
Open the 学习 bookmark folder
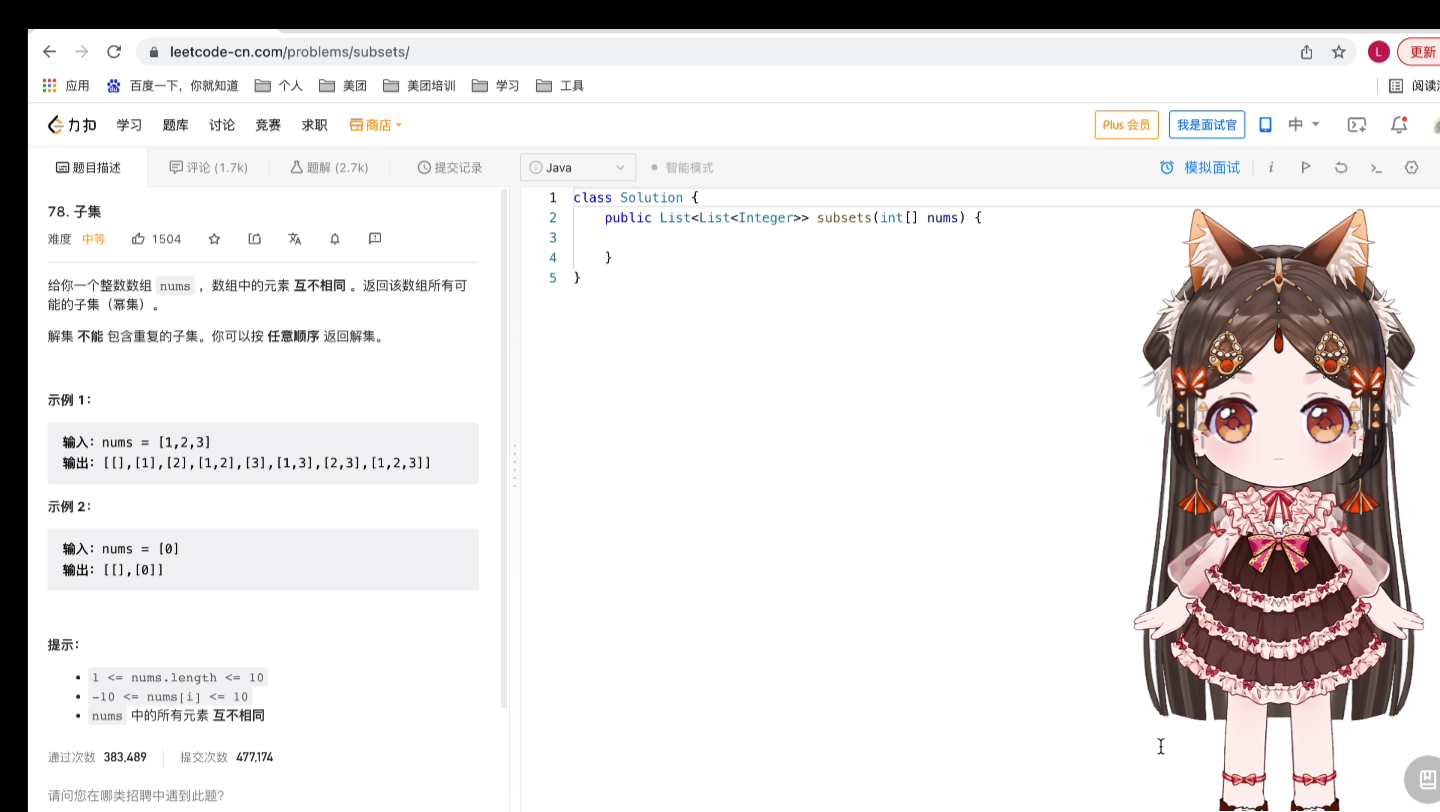(x=495, y=86)
